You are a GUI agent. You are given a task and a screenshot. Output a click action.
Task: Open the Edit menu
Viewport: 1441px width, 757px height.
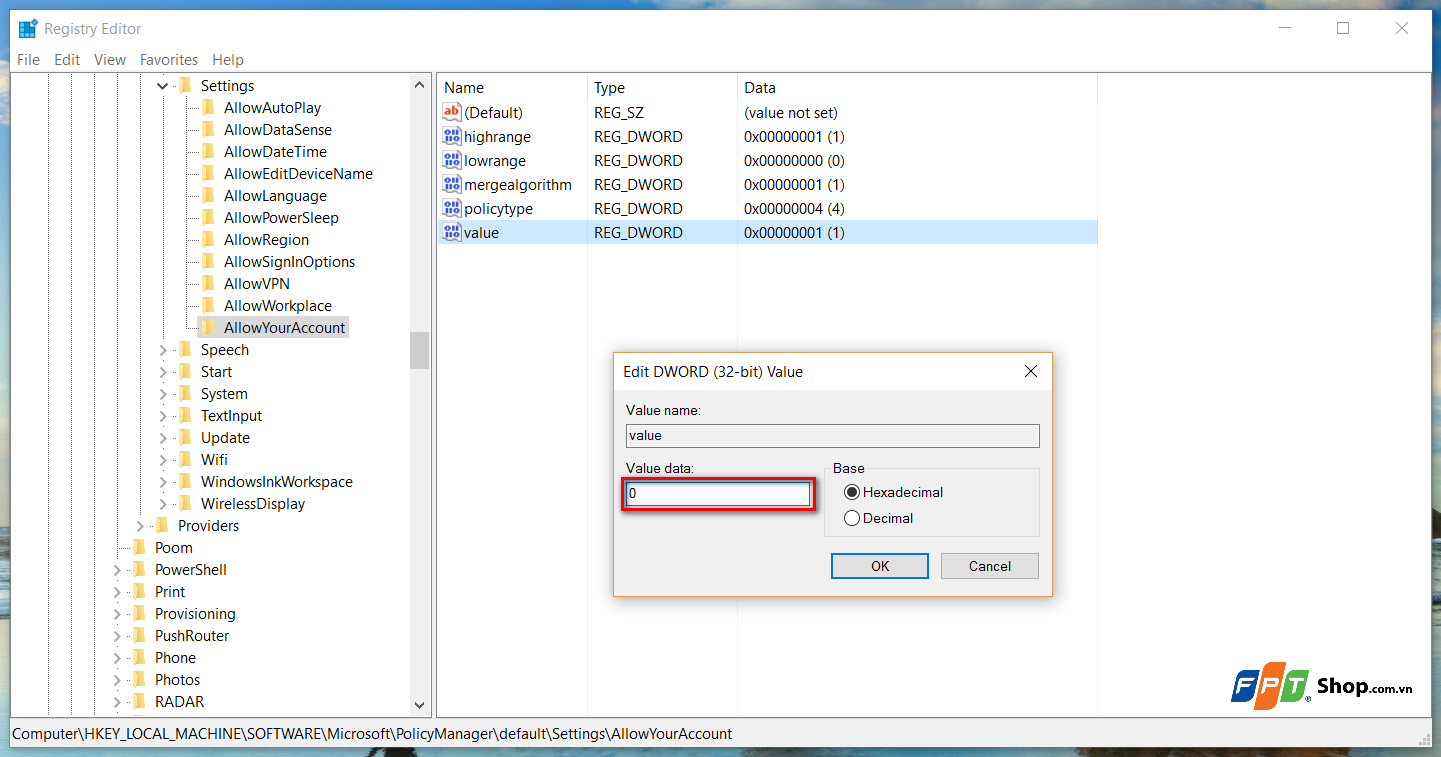pos(66,59)
